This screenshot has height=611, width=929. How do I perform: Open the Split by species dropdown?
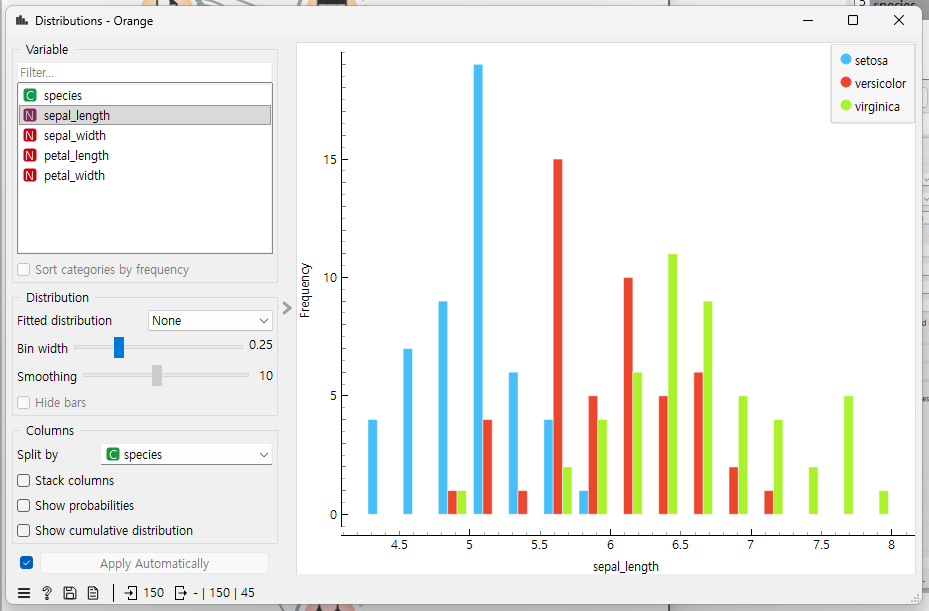click(x=186, y=455)
